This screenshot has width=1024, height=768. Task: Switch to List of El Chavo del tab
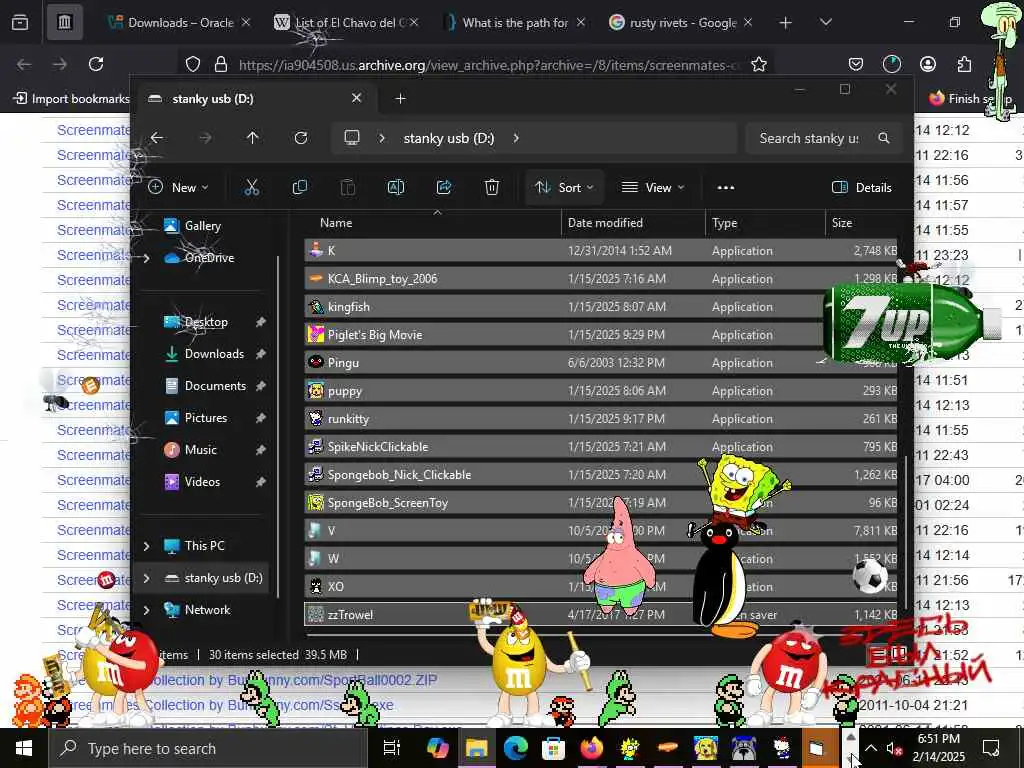346,22
